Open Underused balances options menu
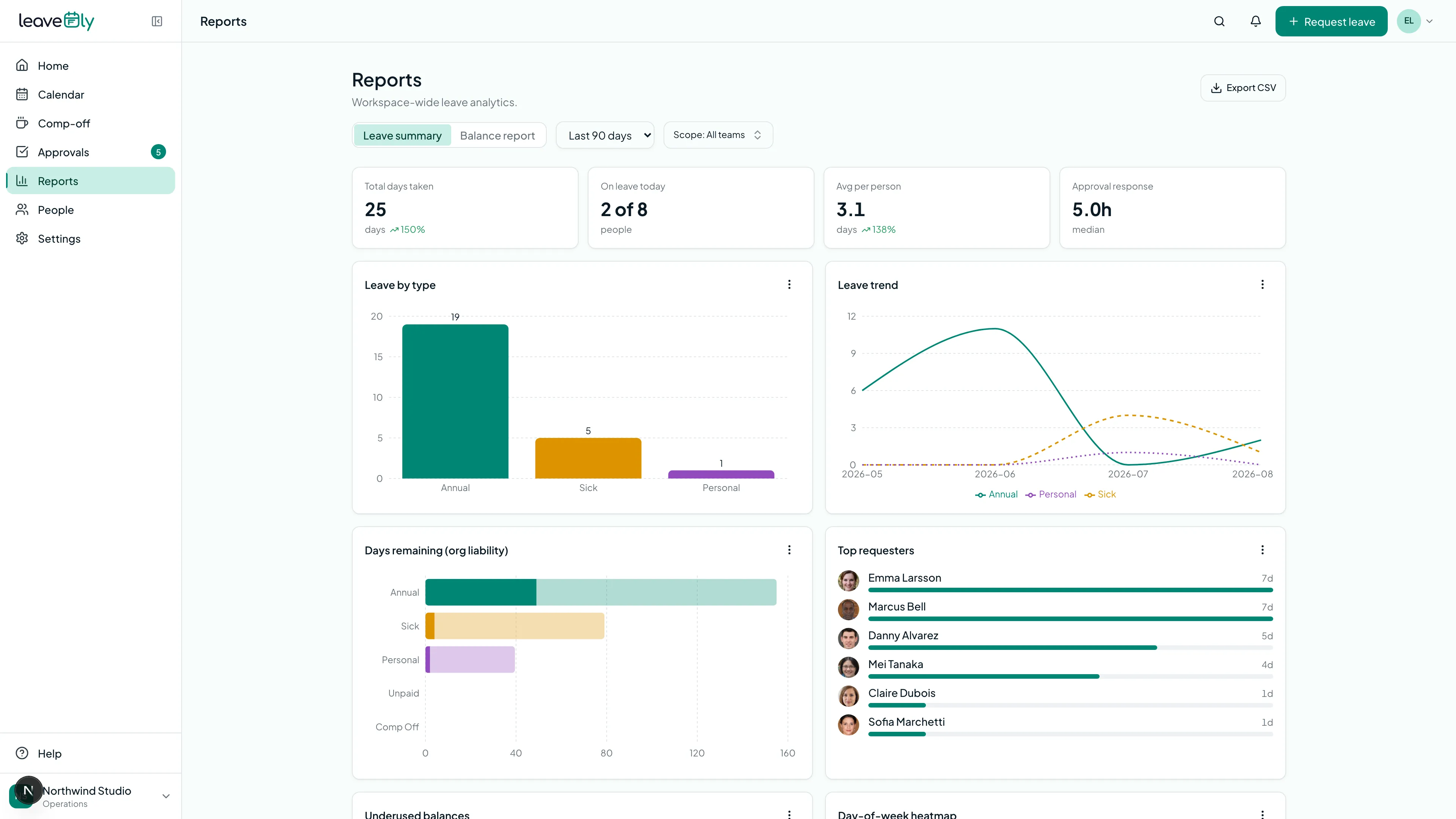This screenshot has height=819, width=1456. coord(789,814)
